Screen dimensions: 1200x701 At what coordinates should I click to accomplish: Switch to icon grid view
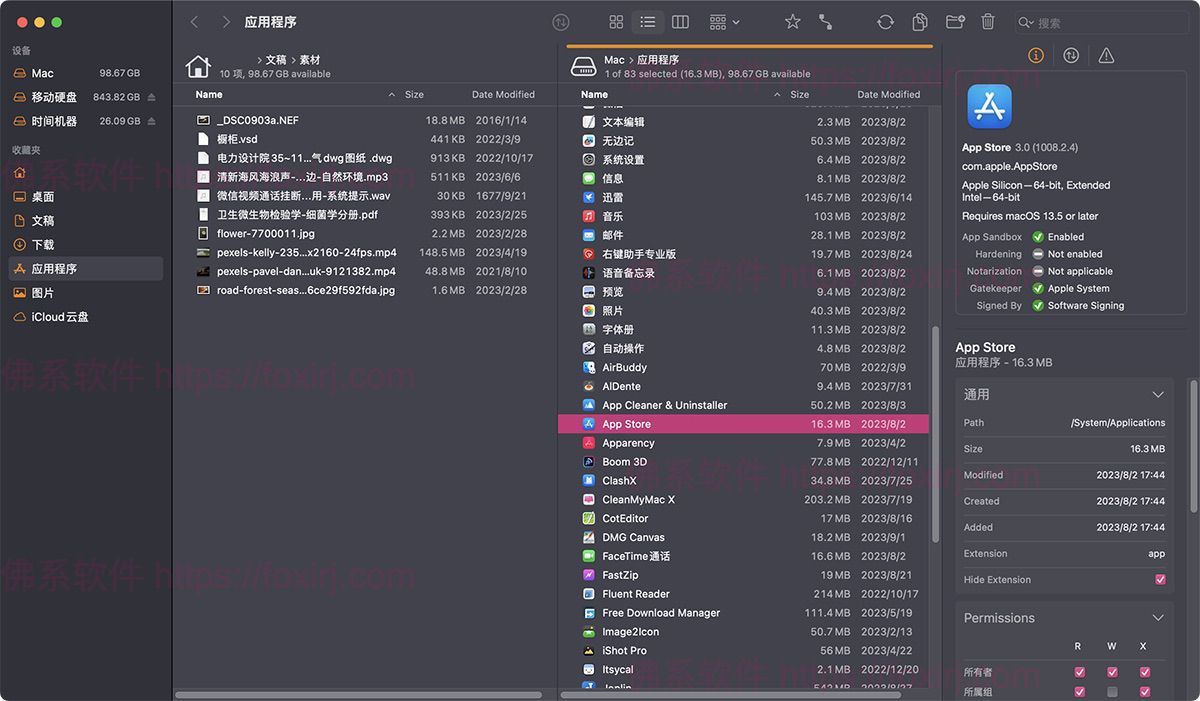[x=616, y=21]
